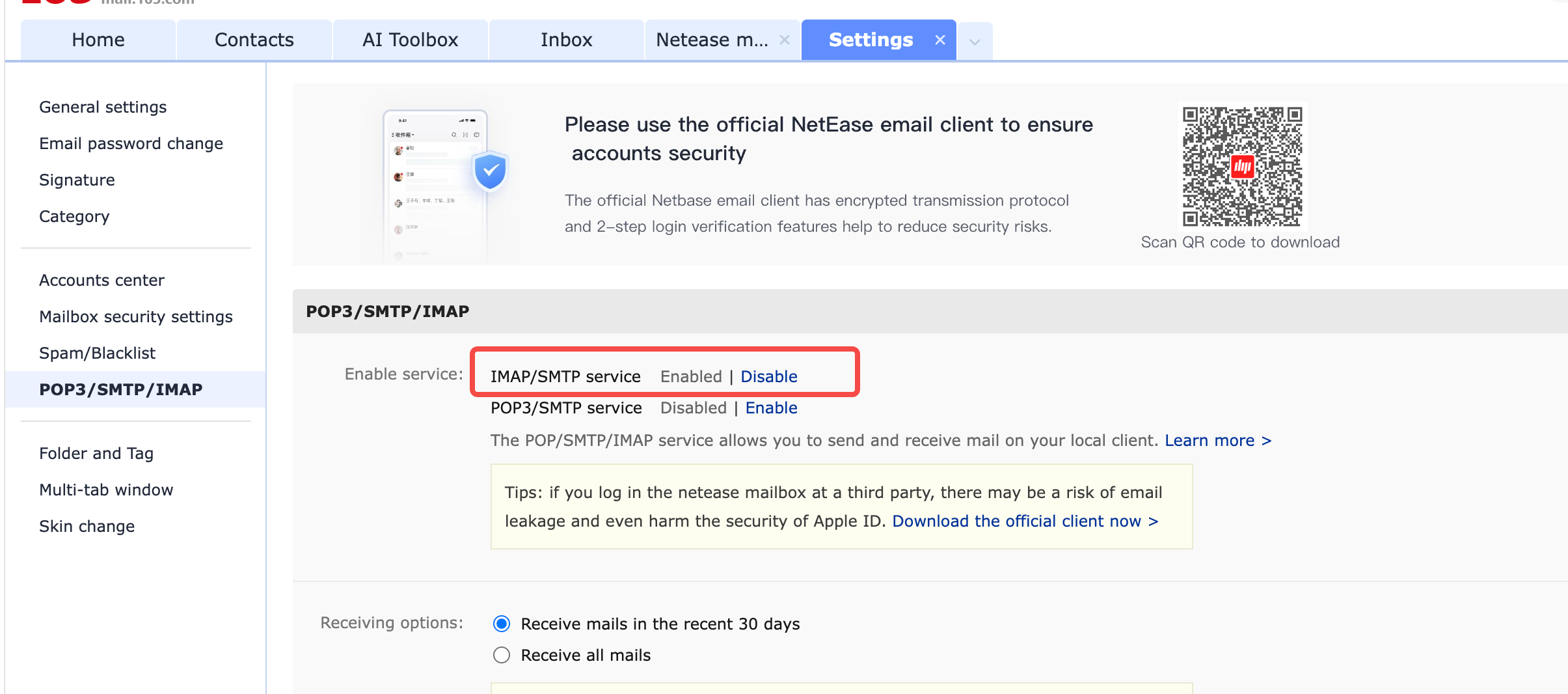This screenshot has height=694, width=1568.
Task: Expand the tab list dropdown arrow
Action: [x=974, y=42]
